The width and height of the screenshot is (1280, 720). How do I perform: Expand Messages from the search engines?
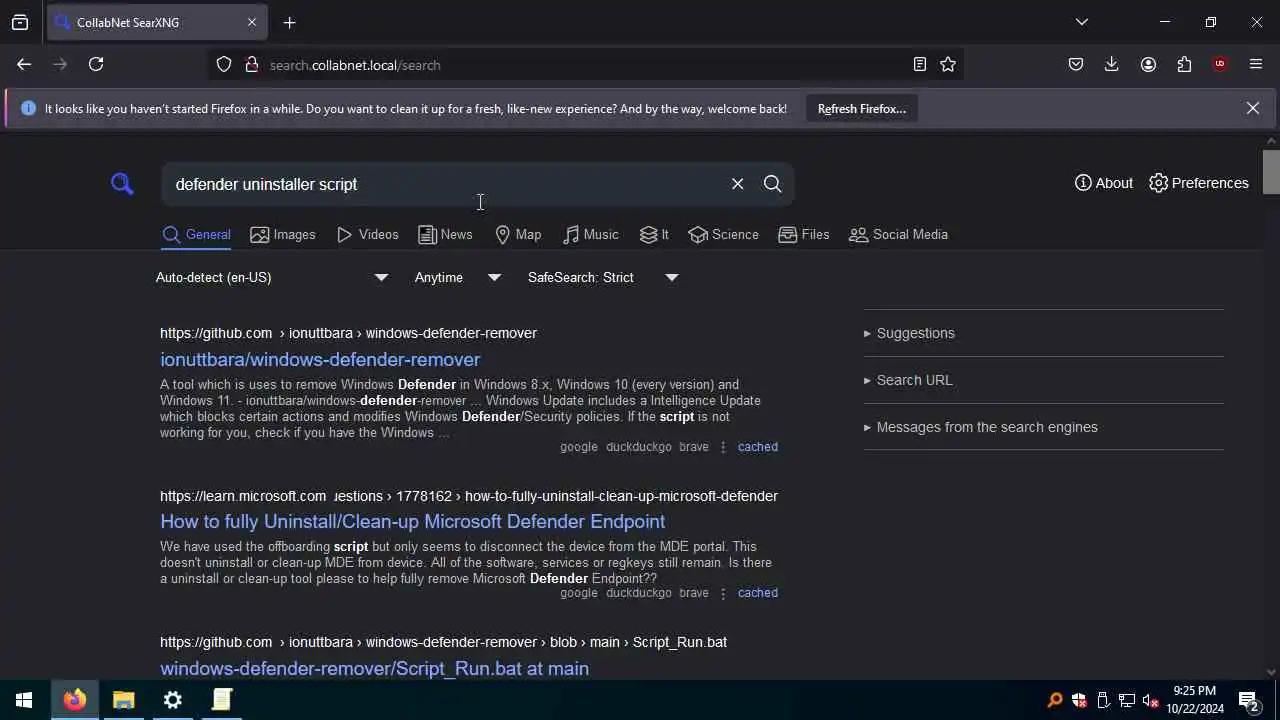click(x=981, y=427)
